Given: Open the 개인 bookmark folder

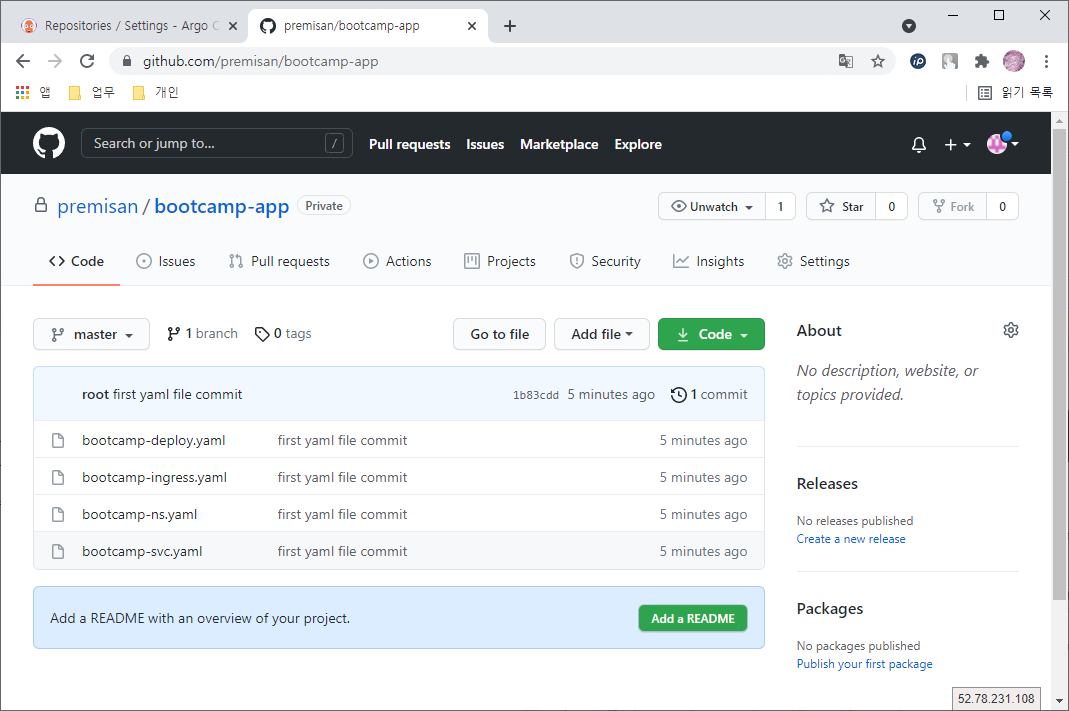Looking at the screenshot, I should pos(155,92).
